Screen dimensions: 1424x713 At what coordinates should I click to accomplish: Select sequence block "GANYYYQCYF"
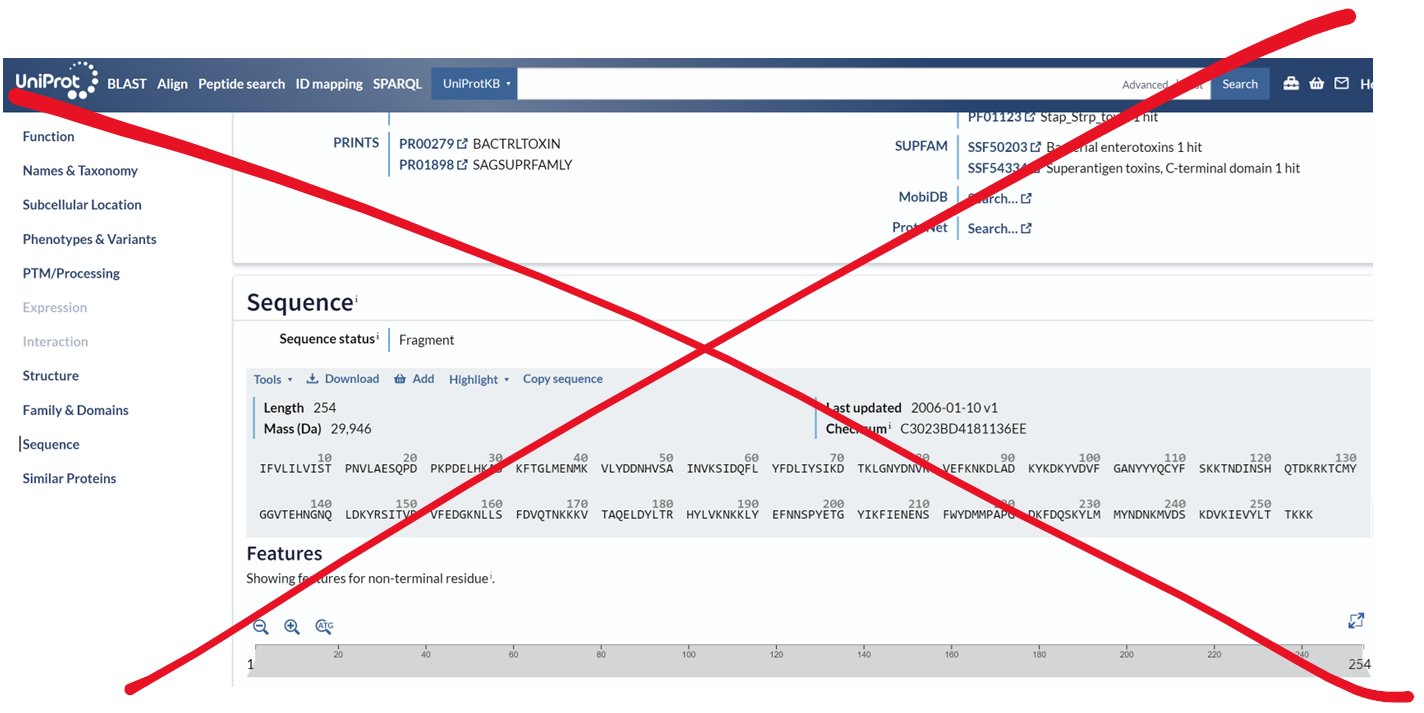coord(1149,468)
